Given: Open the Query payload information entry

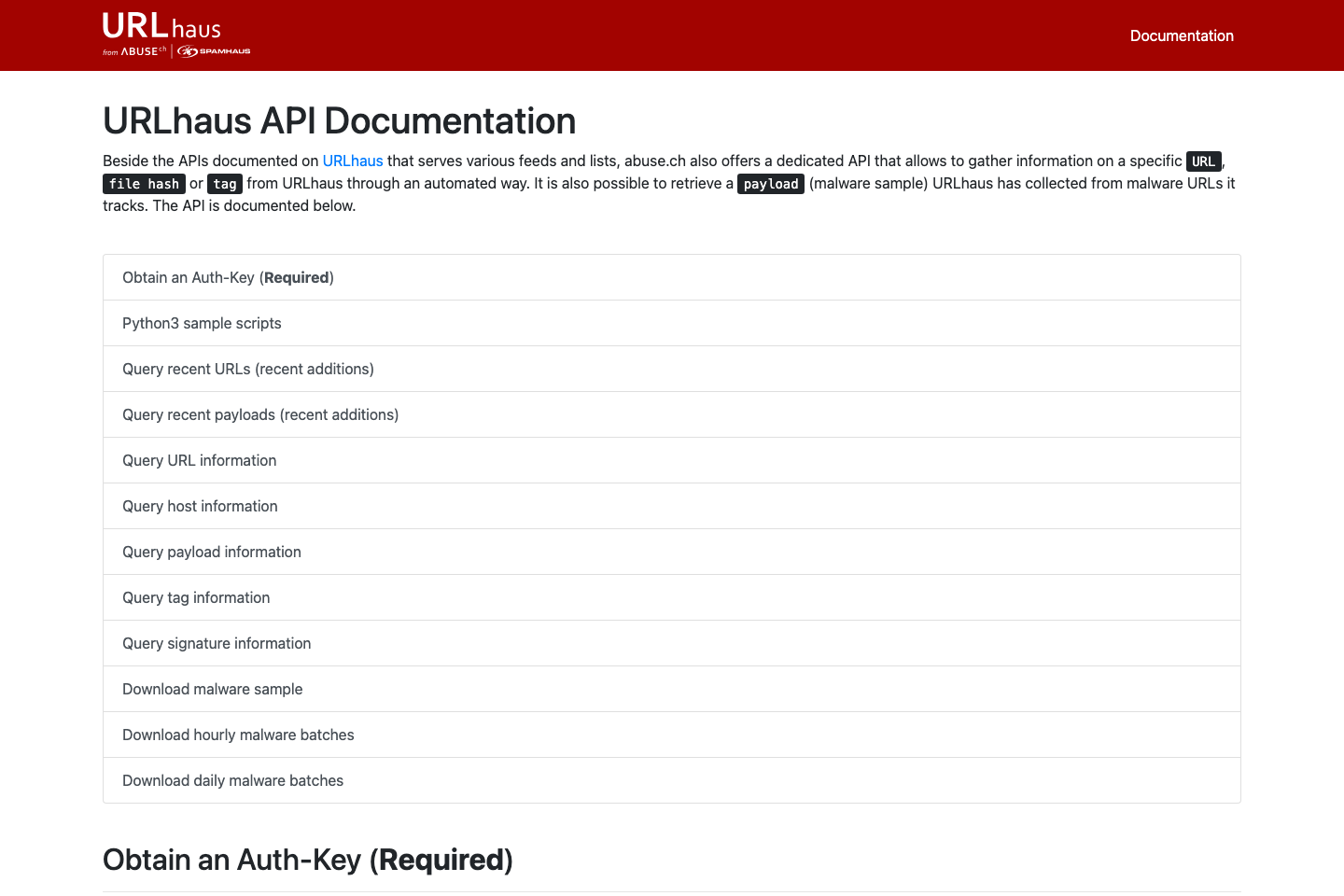Looking at the screenshot, I should pyautogui.click(x=212, y=552).
